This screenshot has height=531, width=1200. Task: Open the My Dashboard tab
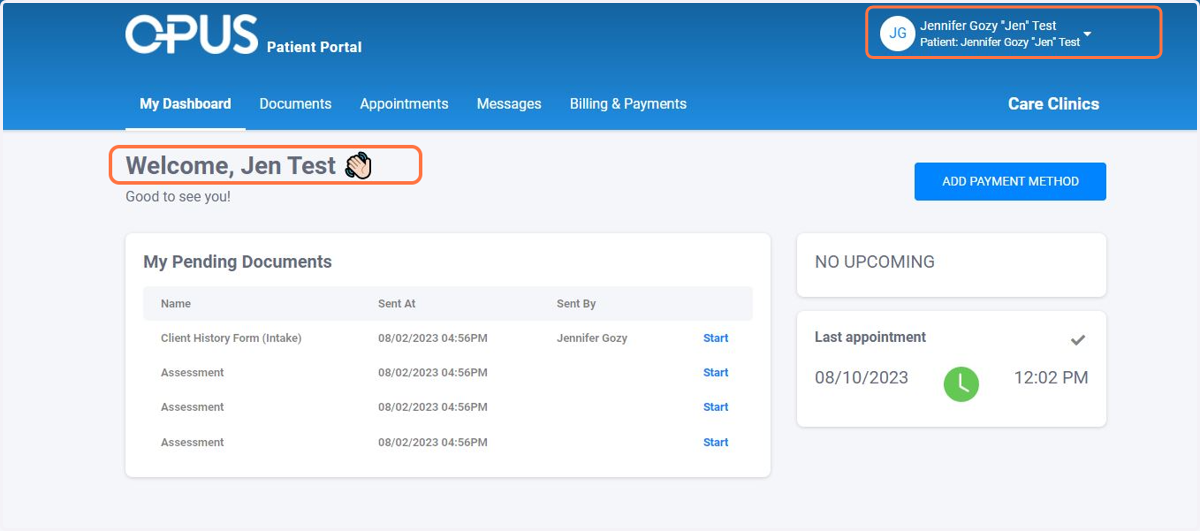[185, 104]
